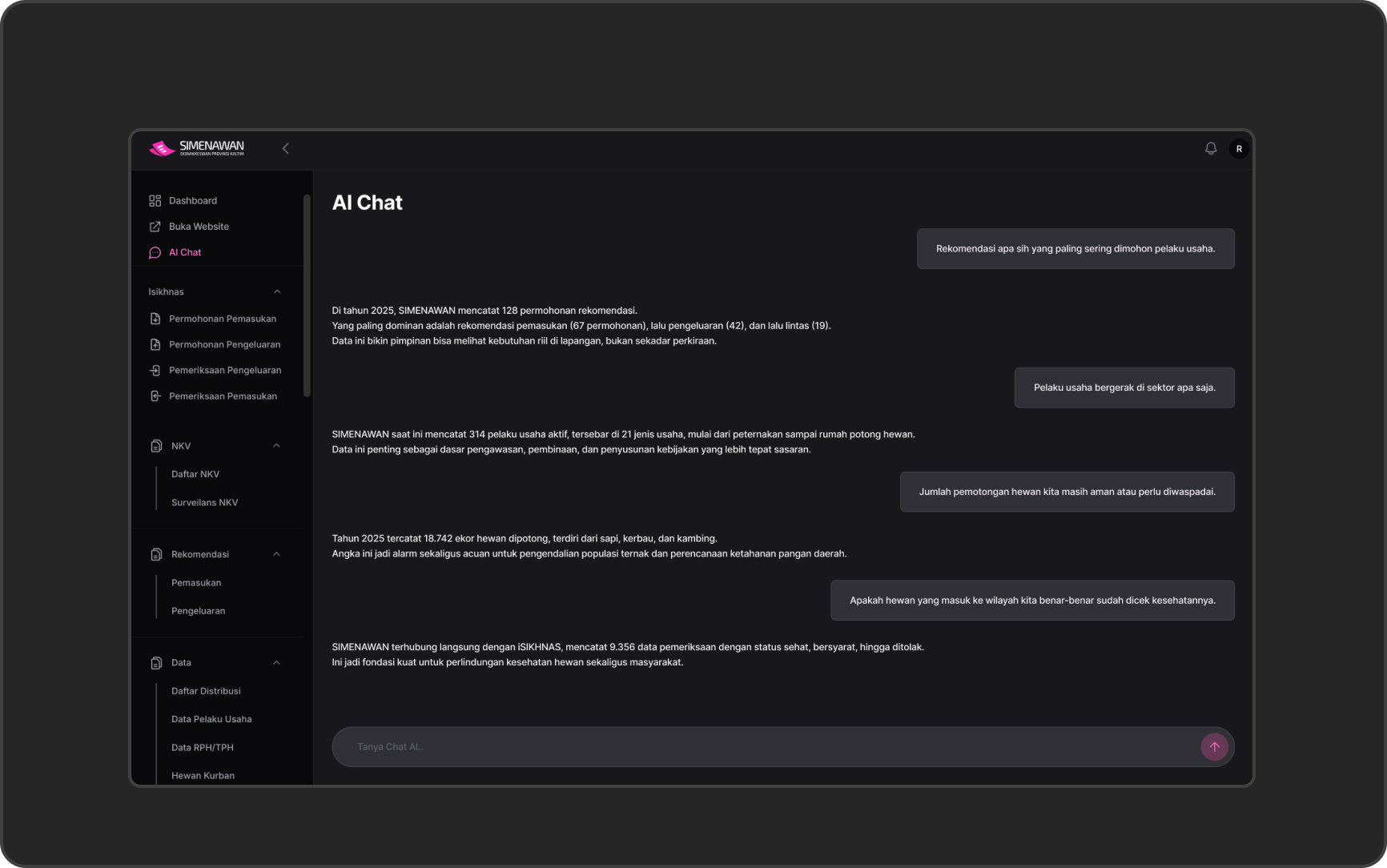Open Surveilans NKV page

pyautogui.click(x=204, y=503)
